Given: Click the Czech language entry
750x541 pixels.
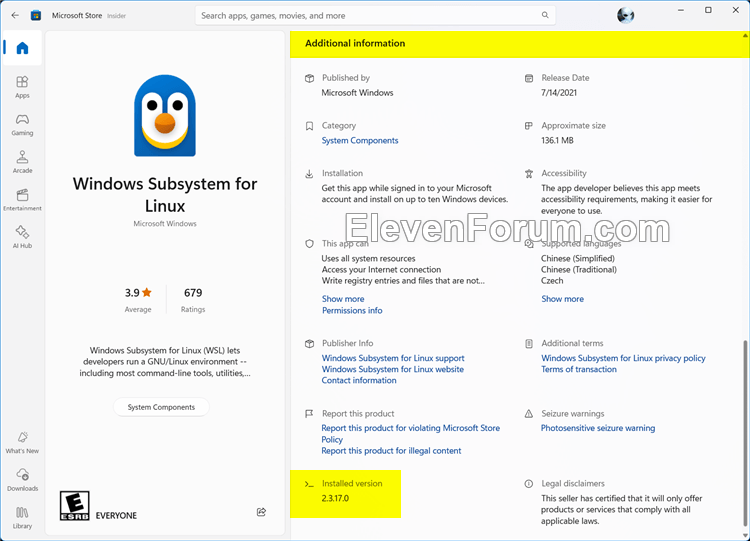Looking at the screenshot, I should click(552, 281).
